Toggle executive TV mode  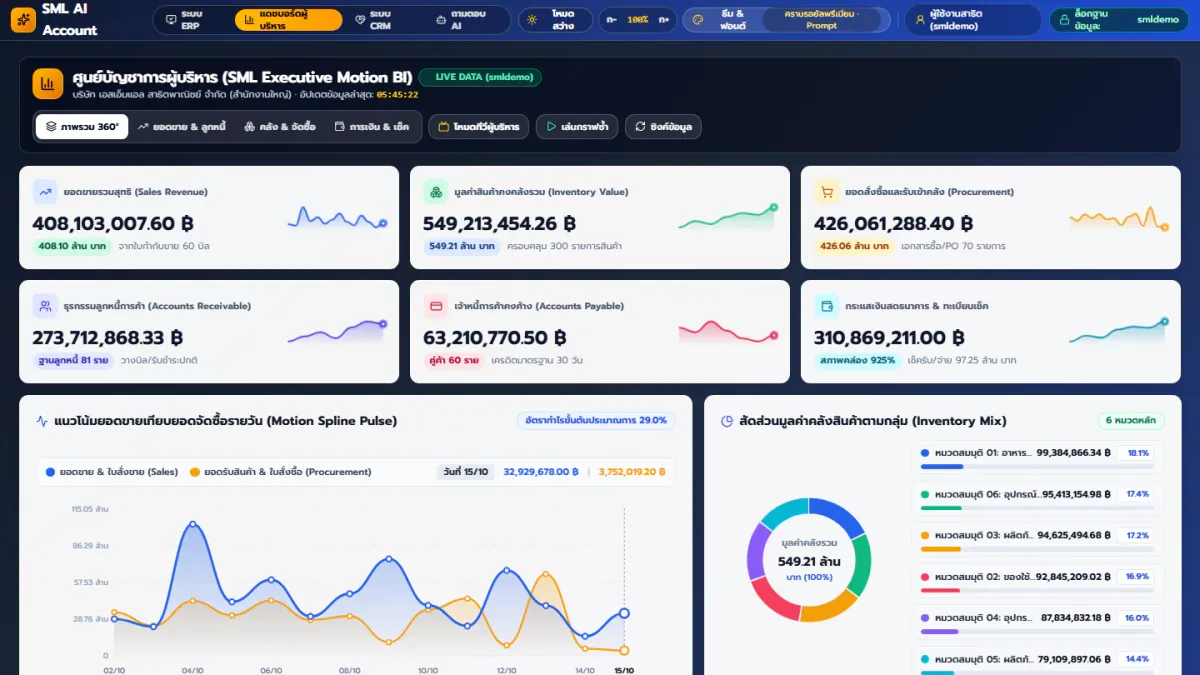(x=478, y=127)
